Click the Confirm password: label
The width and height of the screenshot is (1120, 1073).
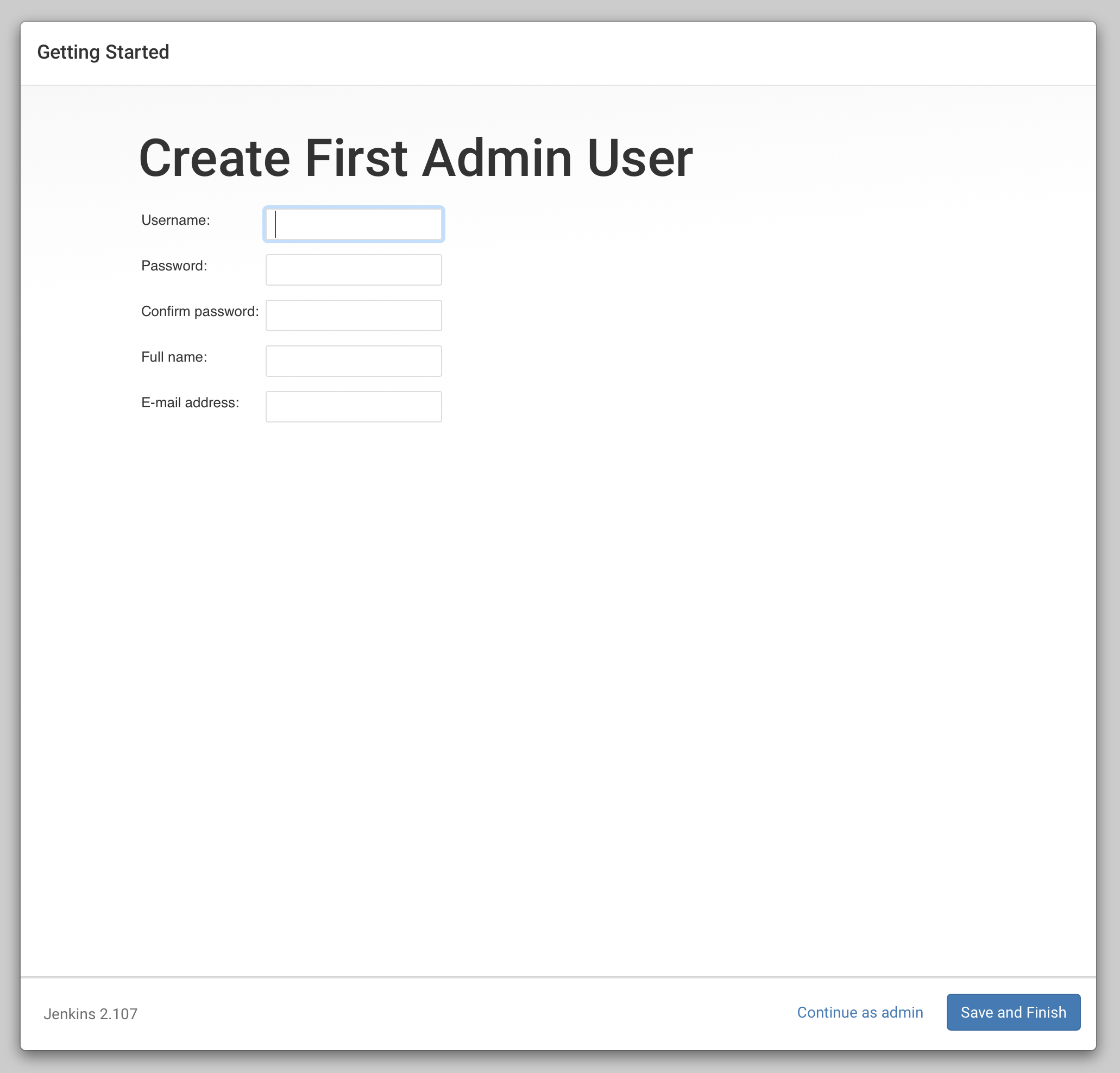[199, 312]
